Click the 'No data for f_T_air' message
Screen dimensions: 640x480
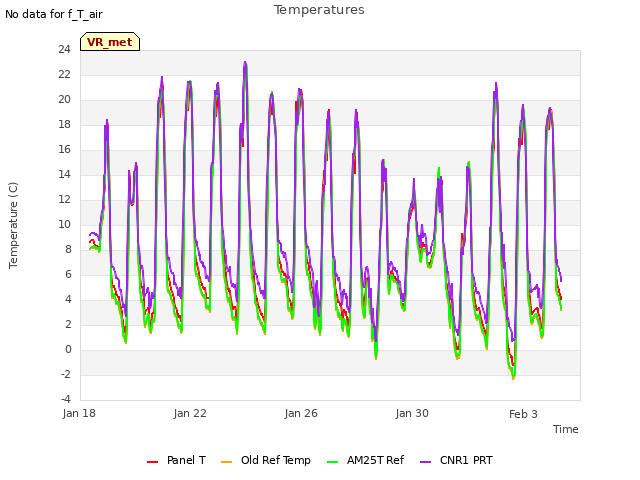point(53,14)
